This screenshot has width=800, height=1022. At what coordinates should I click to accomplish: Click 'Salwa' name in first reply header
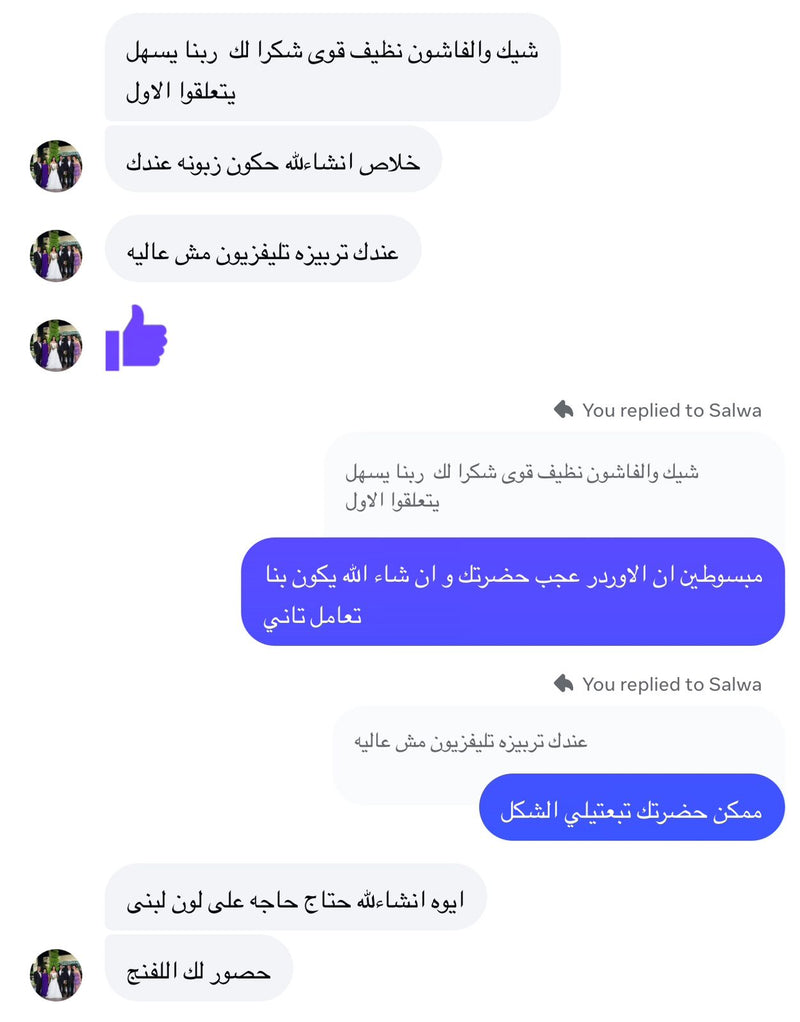735,410
